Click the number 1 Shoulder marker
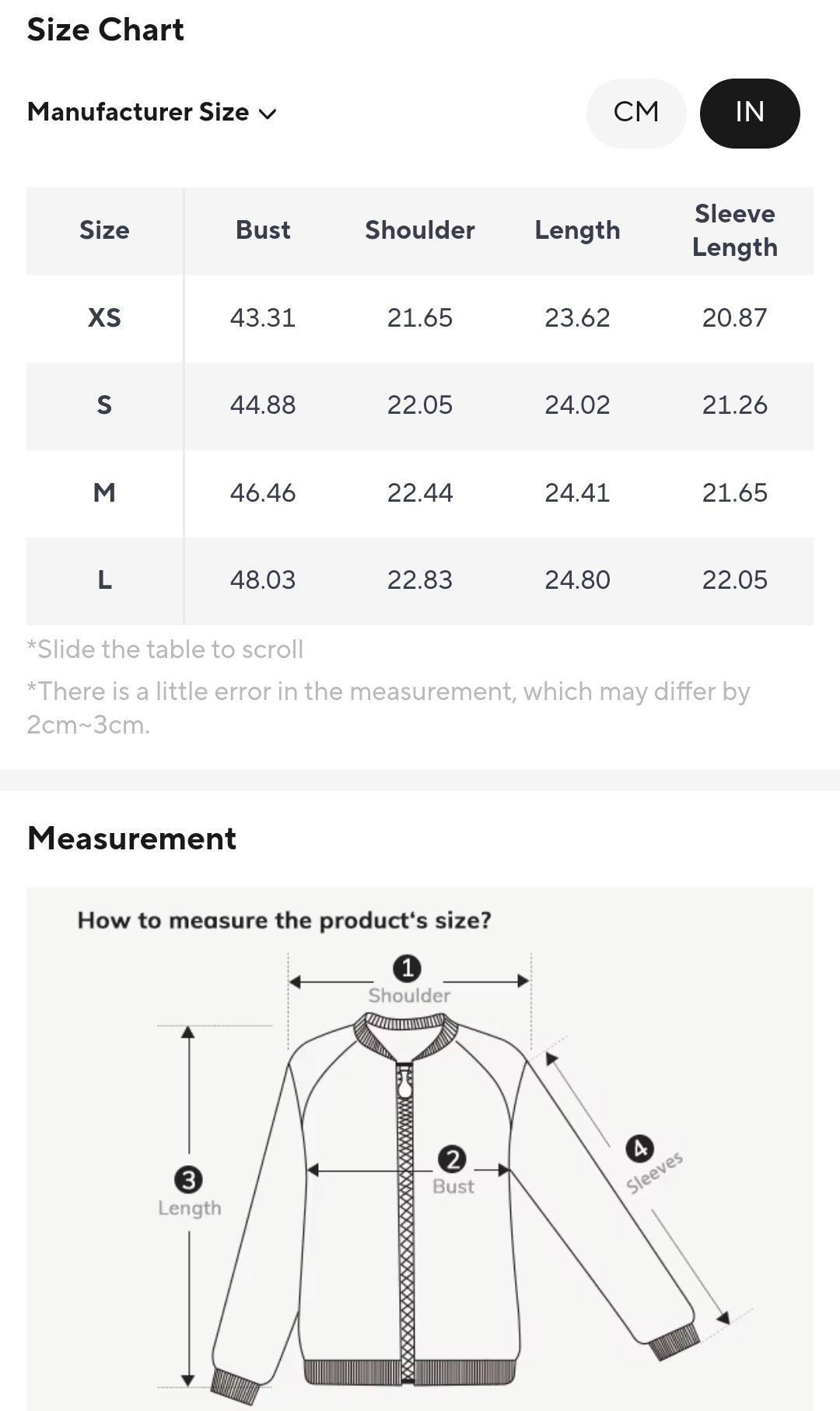Image resolution: width=840 pixels, height=1411 pixels. click(x=407, y=969)
